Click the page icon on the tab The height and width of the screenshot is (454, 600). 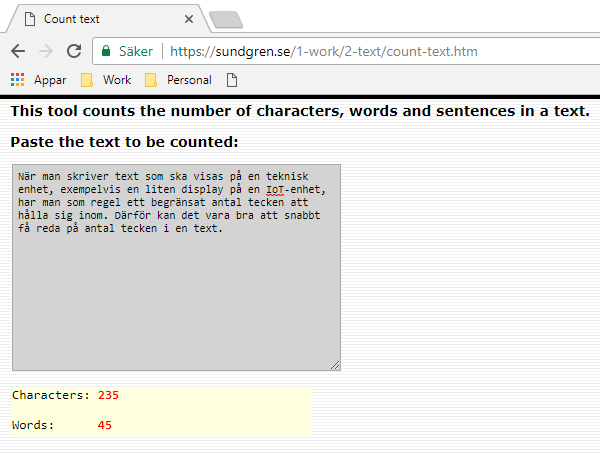coord(30,19)
